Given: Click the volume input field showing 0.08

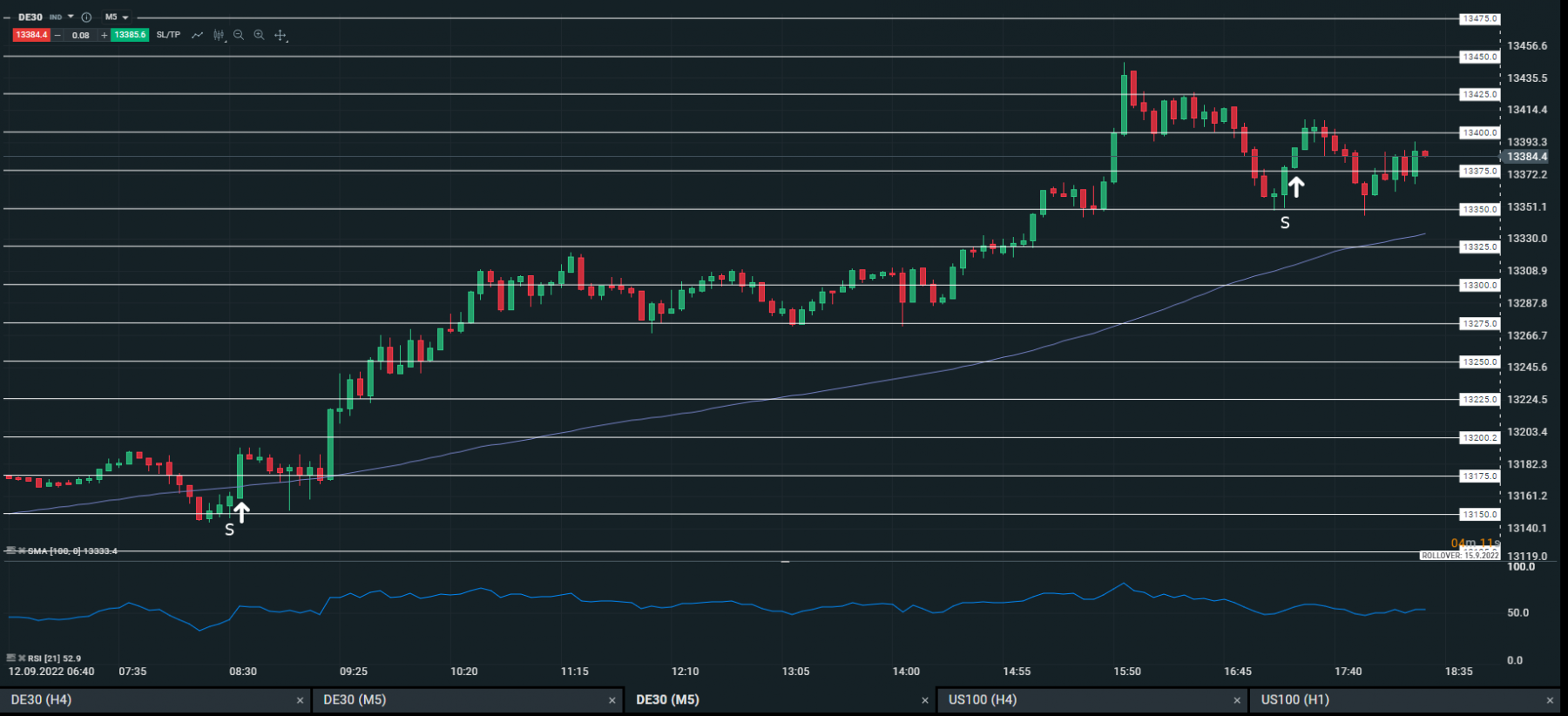Looking at the screenshot, I should [x=81, y=35].
